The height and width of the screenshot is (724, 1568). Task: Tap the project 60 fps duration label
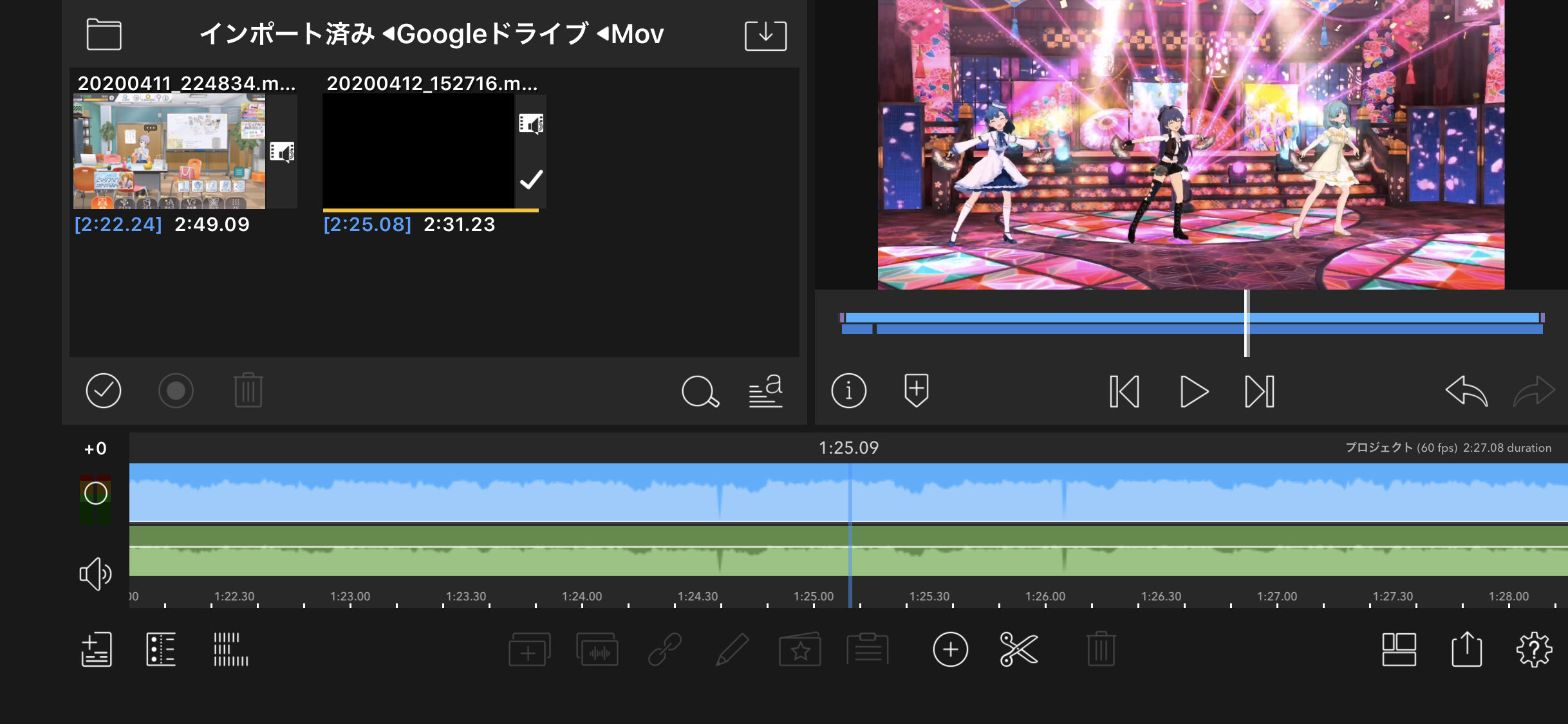pyautogui.click(x=1448, y=448)
